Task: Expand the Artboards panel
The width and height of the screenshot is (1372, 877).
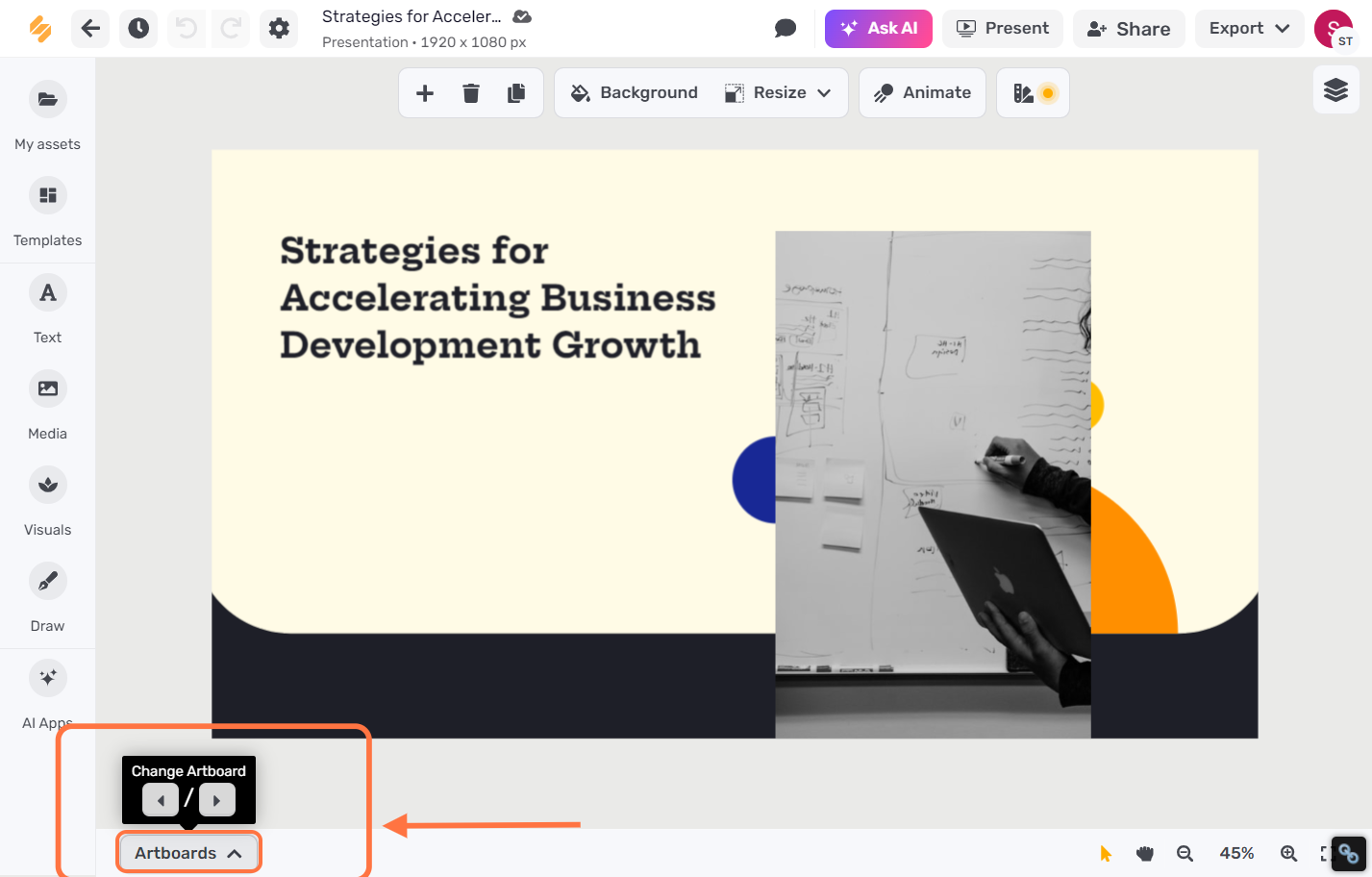Action: (188, 853)
